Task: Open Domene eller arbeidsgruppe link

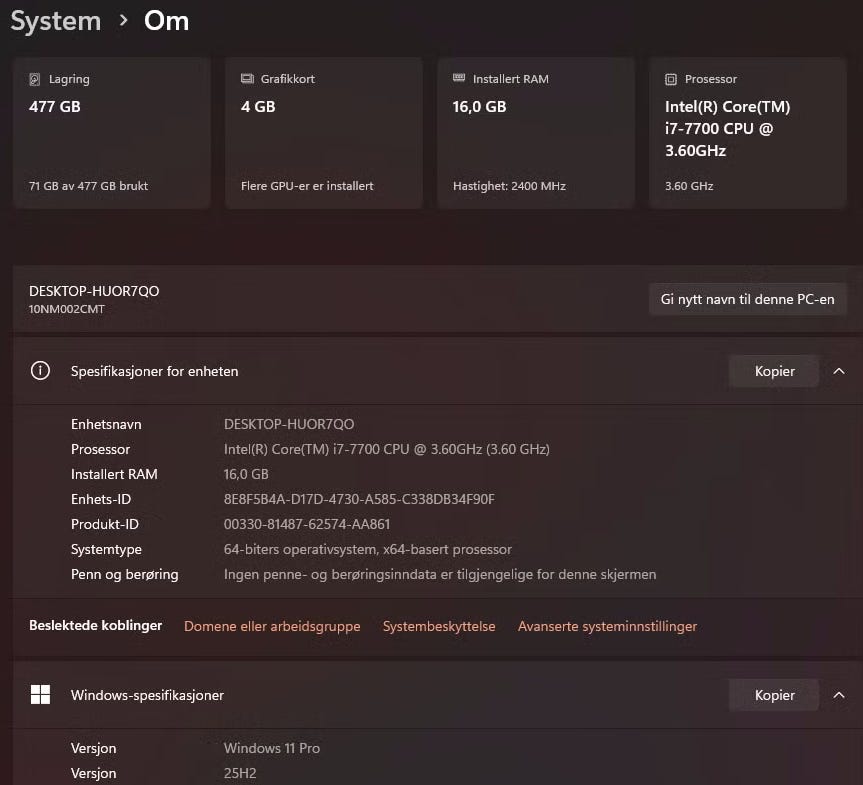Action: 272,626
